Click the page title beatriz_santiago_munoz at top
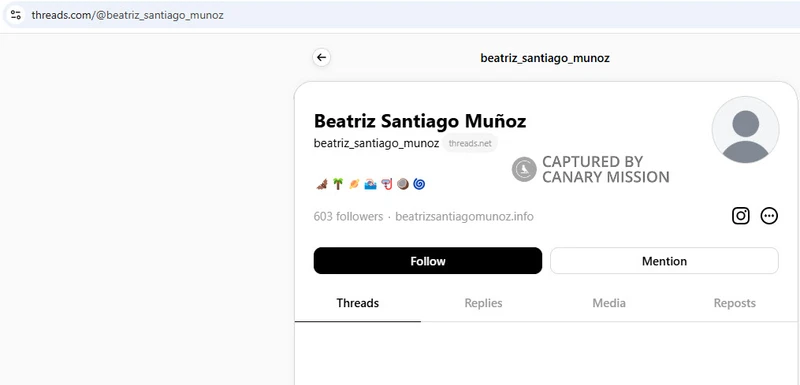800x385 pixels. [x=545, y=58]
